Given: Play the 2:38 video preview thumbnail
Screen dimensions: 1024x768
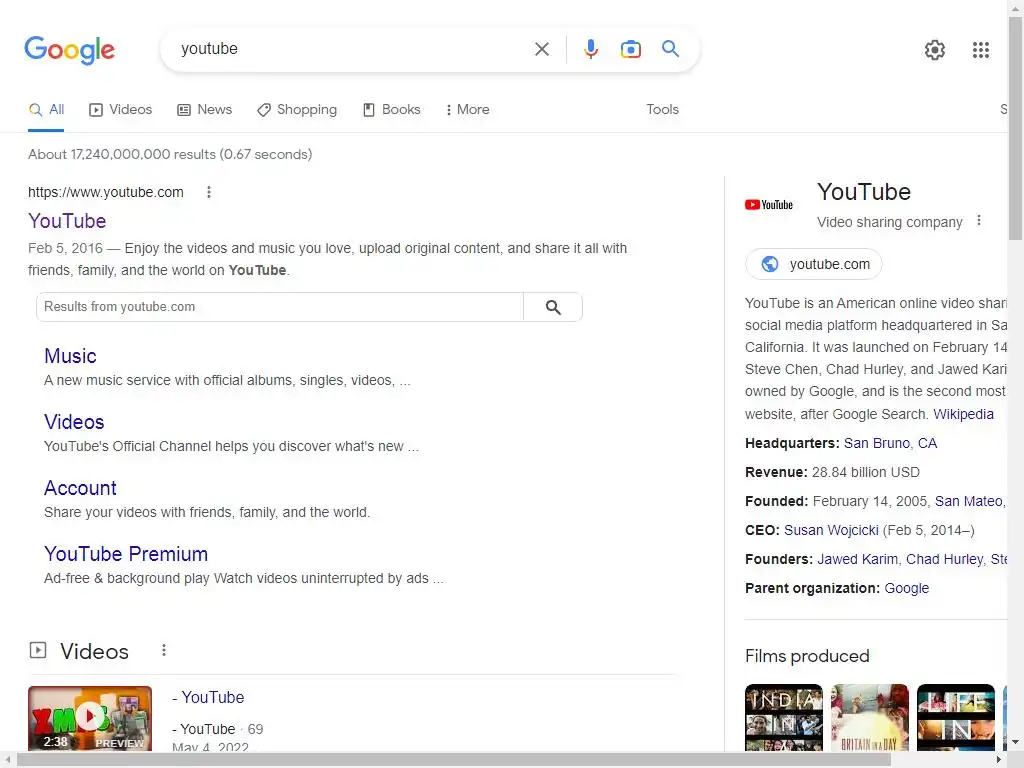Looking at the screenshot, I should 90,718.
